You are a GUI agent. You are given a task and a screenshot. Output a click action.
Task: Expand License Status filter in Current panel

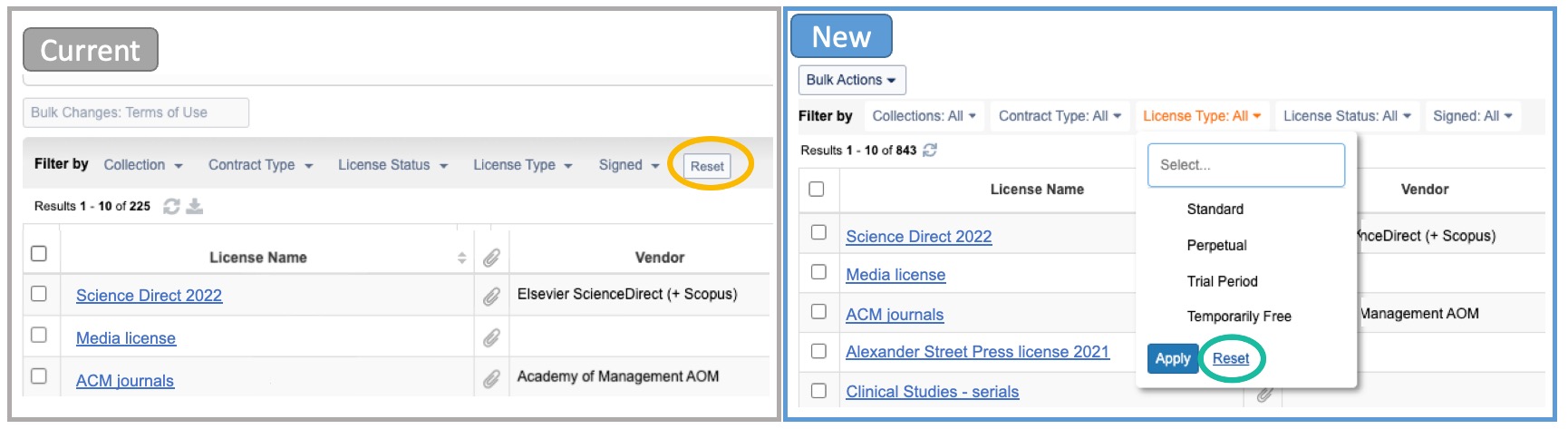click(393, 165)
